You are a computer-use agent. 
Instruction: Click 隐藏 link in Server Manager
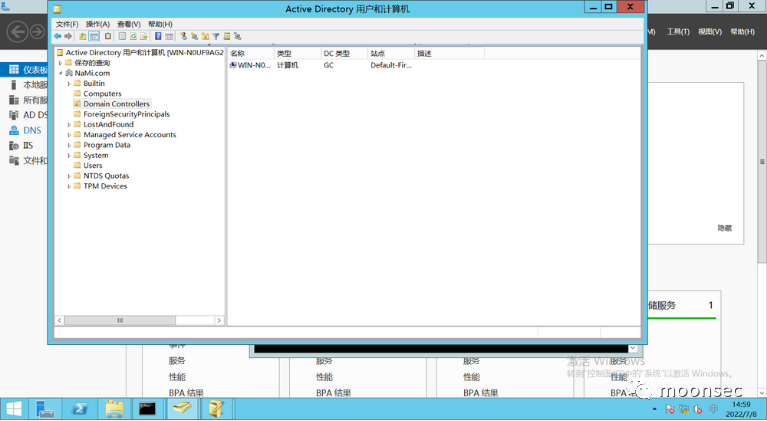[x=724, y=228]
